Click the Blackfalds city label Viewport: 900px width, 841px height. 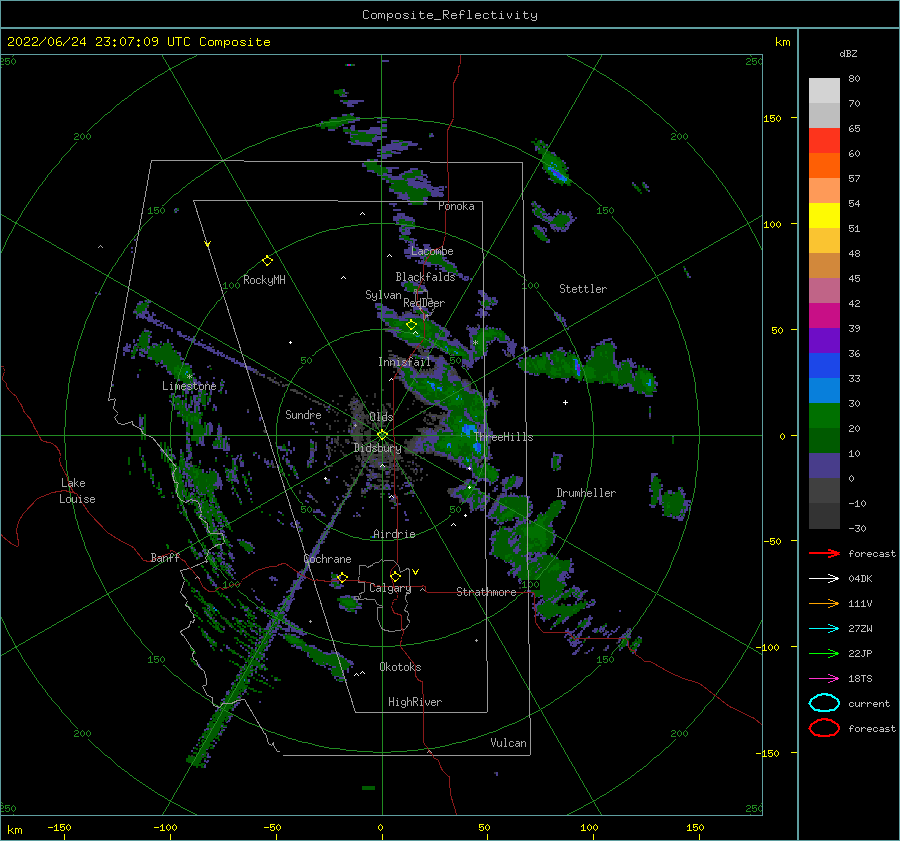click(425, 277)
